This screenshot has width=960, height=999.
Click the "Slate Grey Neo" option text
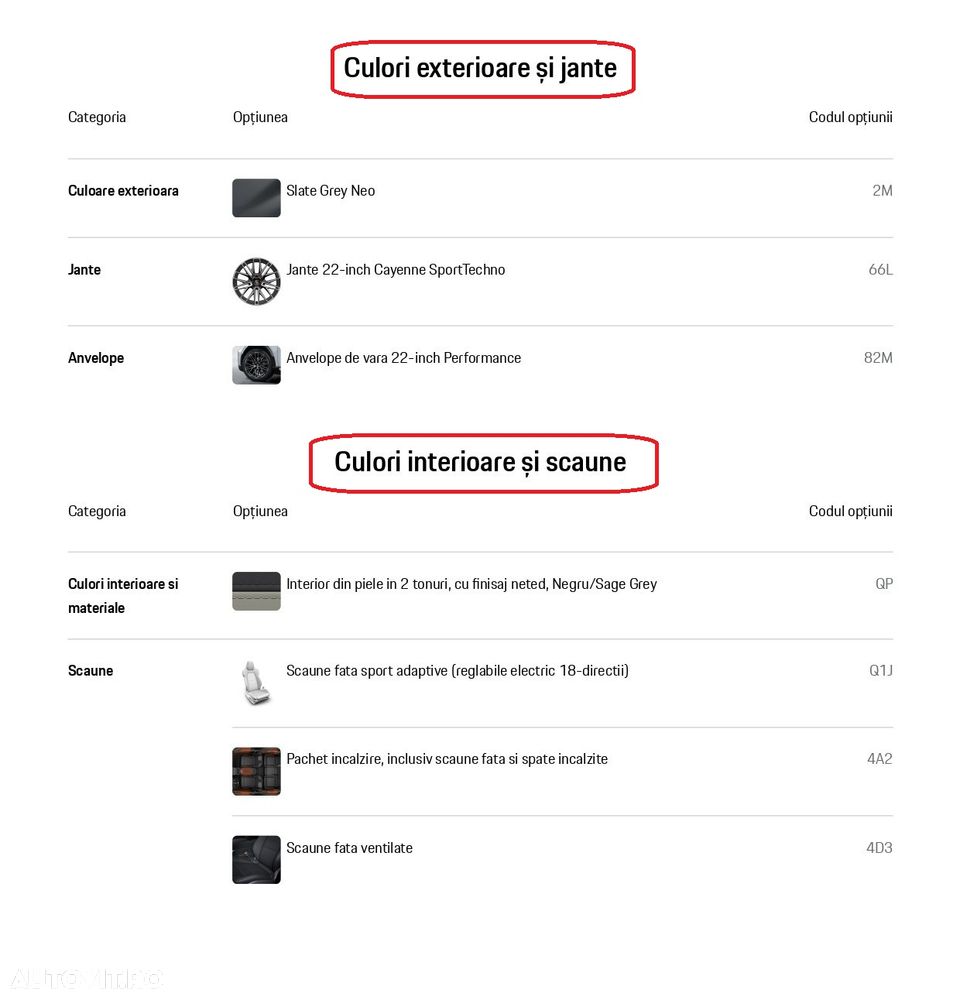[x=331, y=191]
